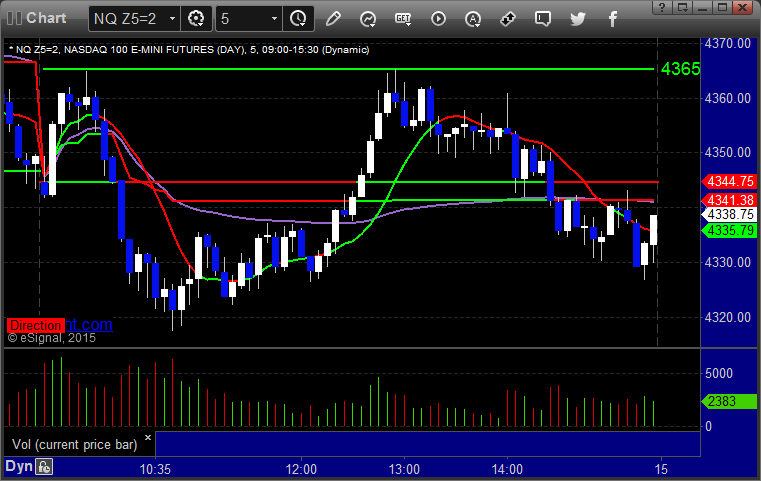The width and height of the screenshot is (761, 481).
Task: Open the time template clock menu
Action: [298, 19]
